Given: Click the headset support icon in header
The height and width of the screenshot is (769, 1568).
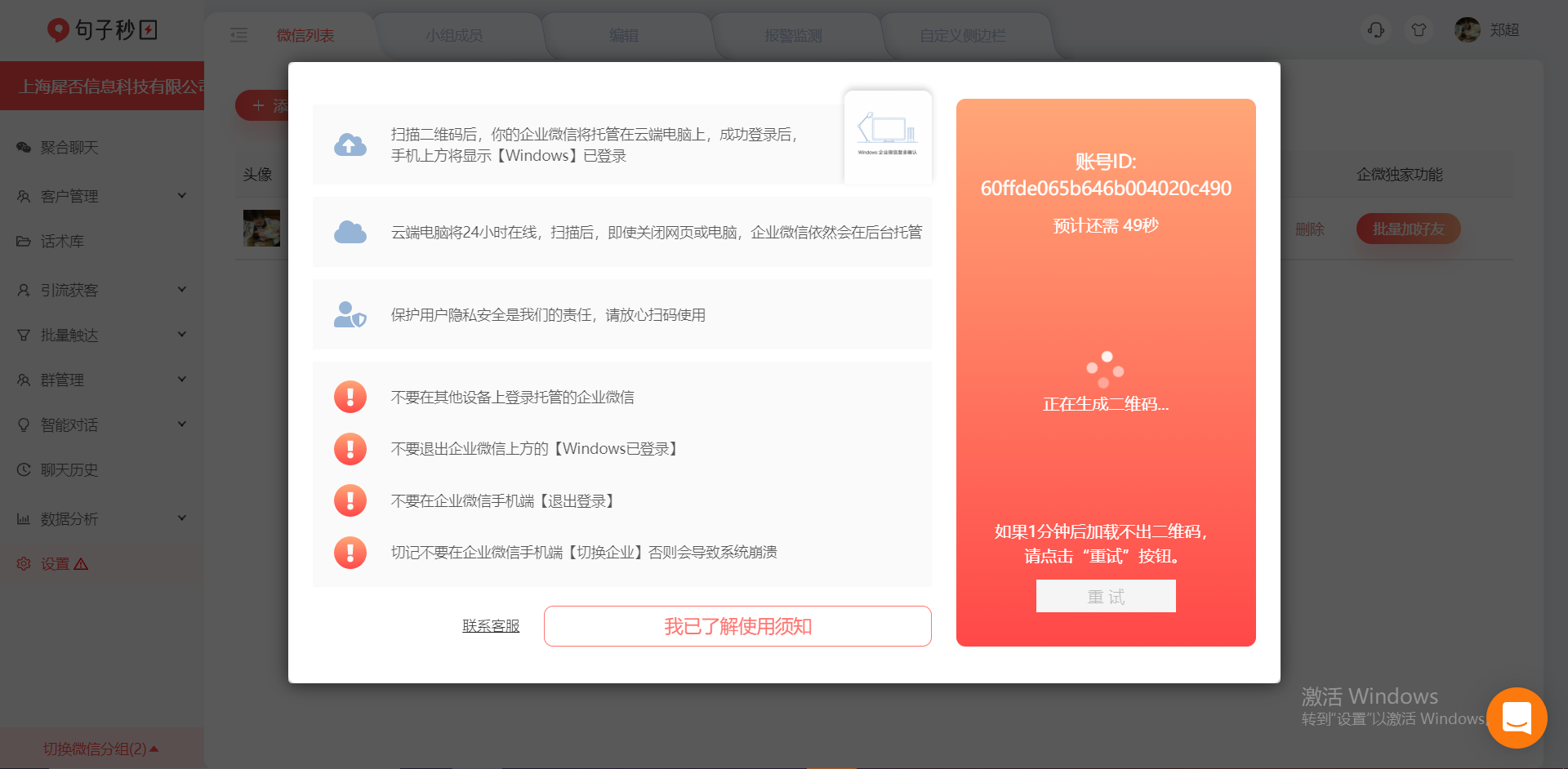Looking at the screenshot, I should click(1376, 30).
